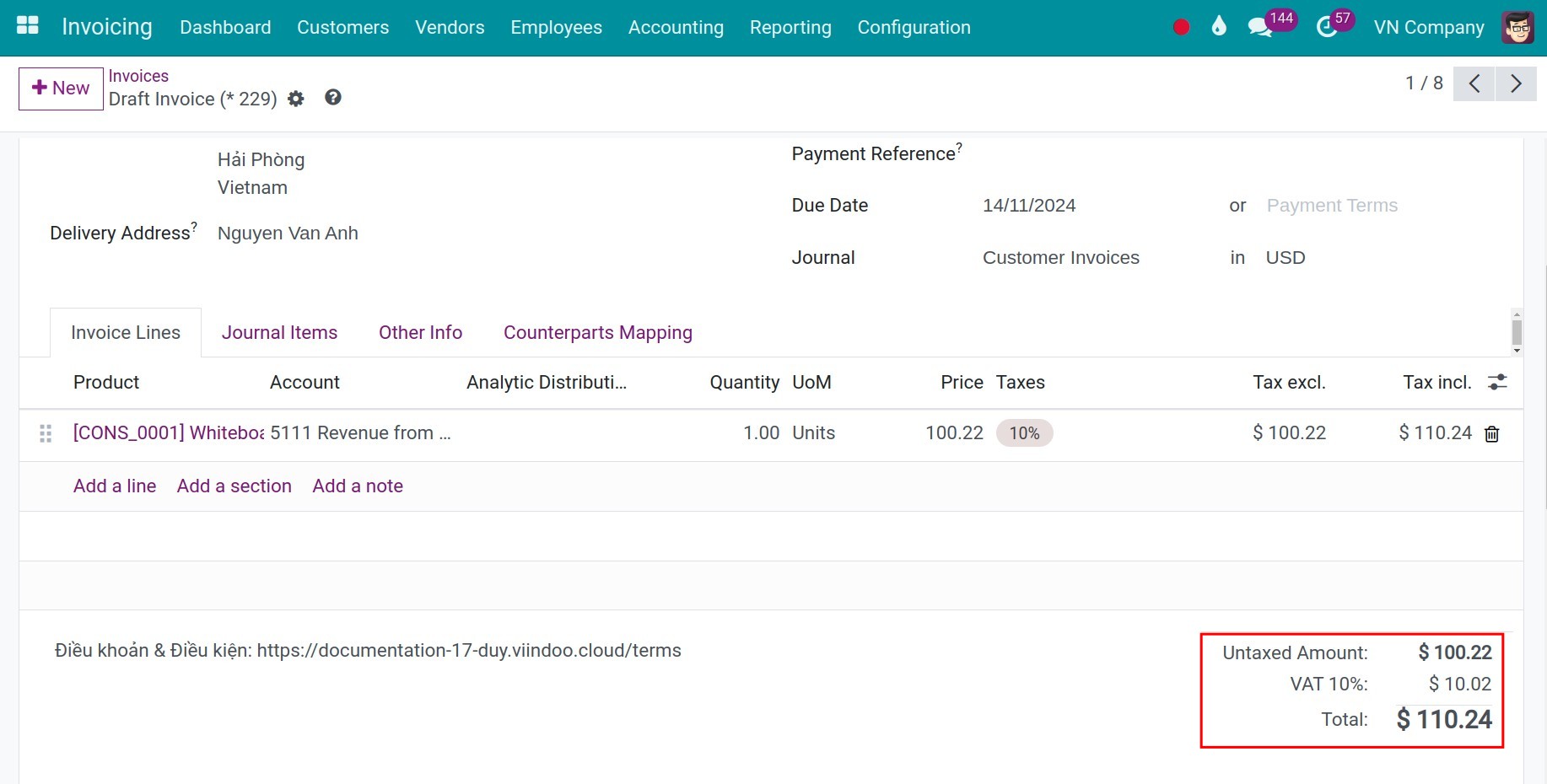Delete the Whiteboard invoice line with trash icon
The image size is (1547, 784).
tap(1492, 433)
